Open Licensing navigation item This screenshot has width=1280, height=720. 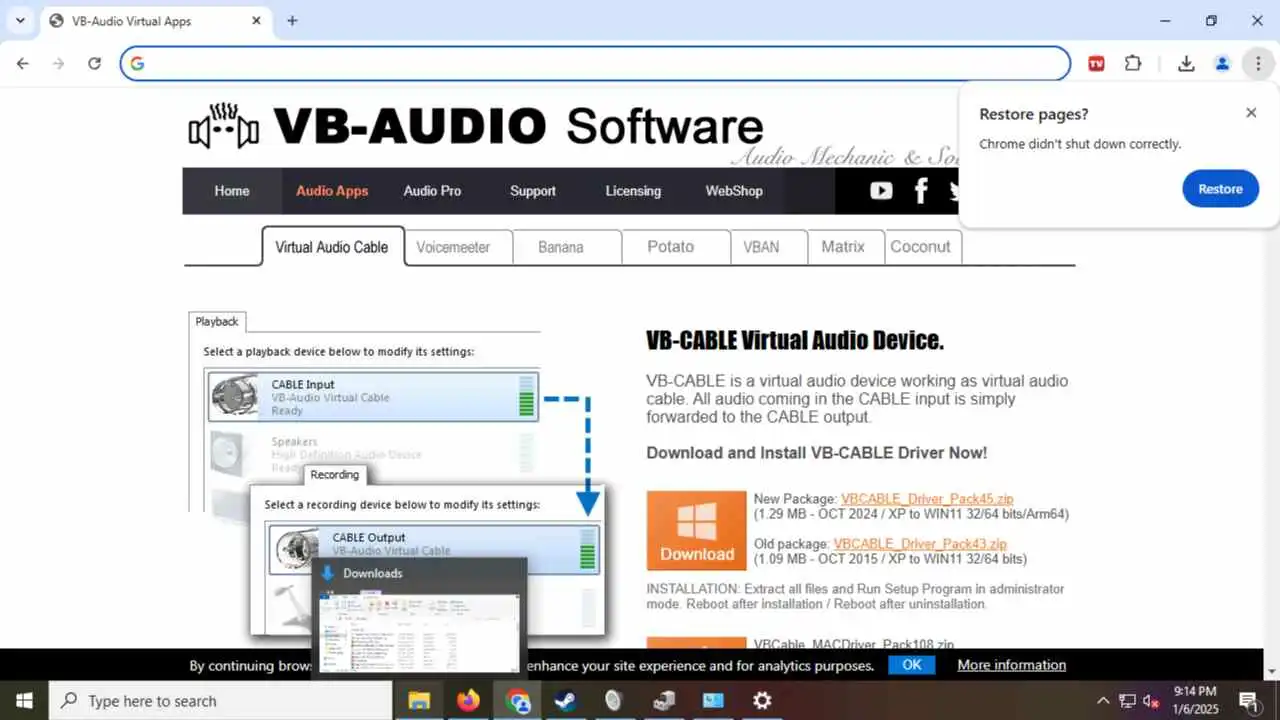tap(633, 191)
